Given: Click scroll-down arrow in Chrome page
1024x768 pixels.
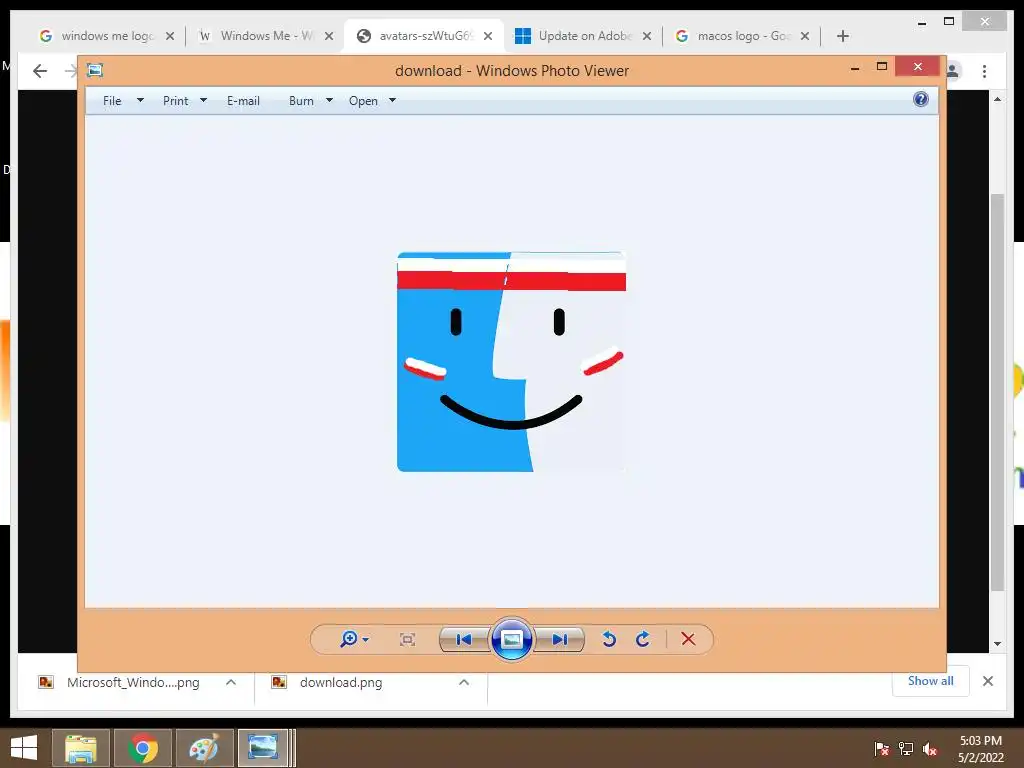Looking at the screenshot, I should 997,644.
